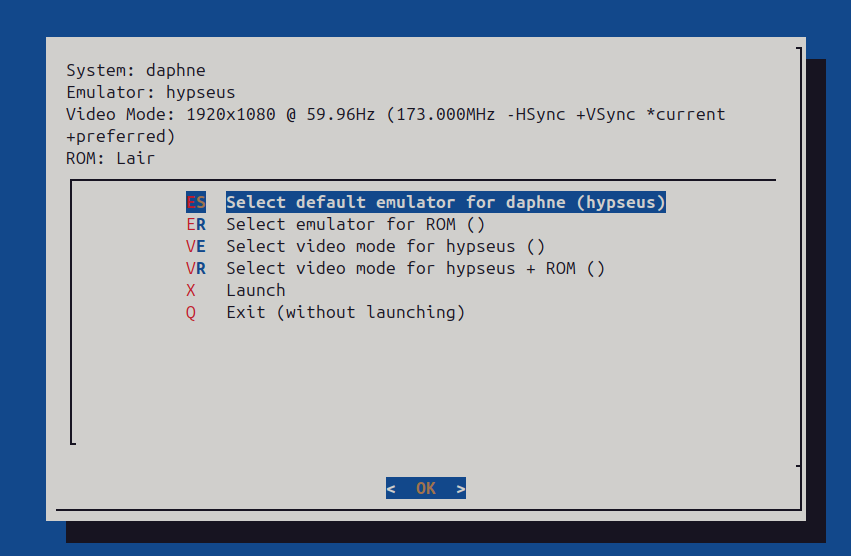The height and width of the screenshot is (556, 851).
Task: Open 'Select video mode for hypseus ()'
Action: 385,247
